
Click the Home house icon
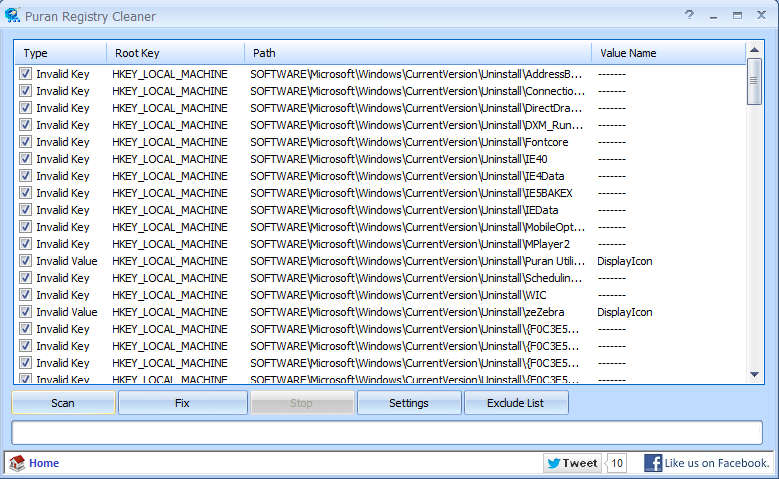click(x=17, y=463)
